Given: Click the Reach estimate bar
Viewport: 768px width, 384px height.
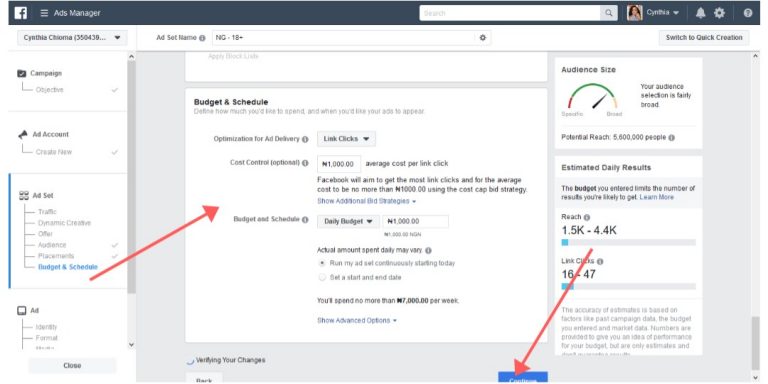Looking at the screenshot, I should pyautogui.click(x=628, y=242).
